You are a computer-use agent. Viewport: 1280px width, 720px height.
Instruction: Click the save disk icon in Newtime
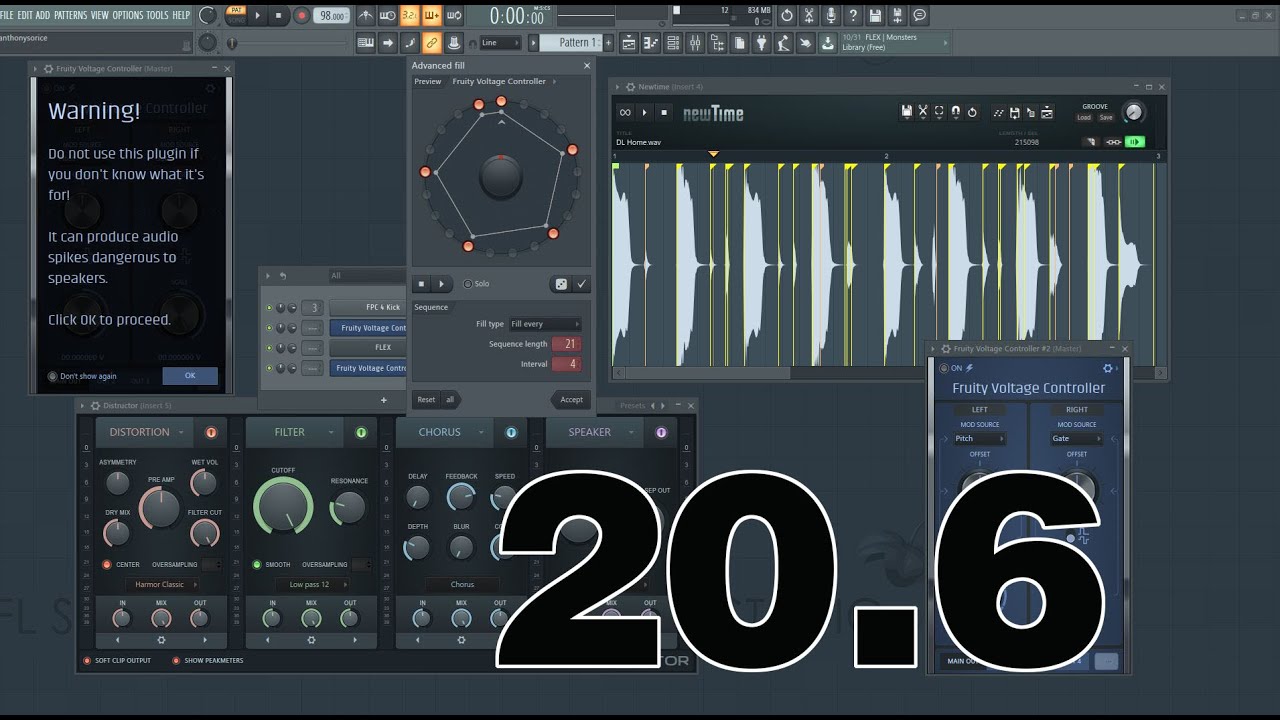click(x=907, y=112)
